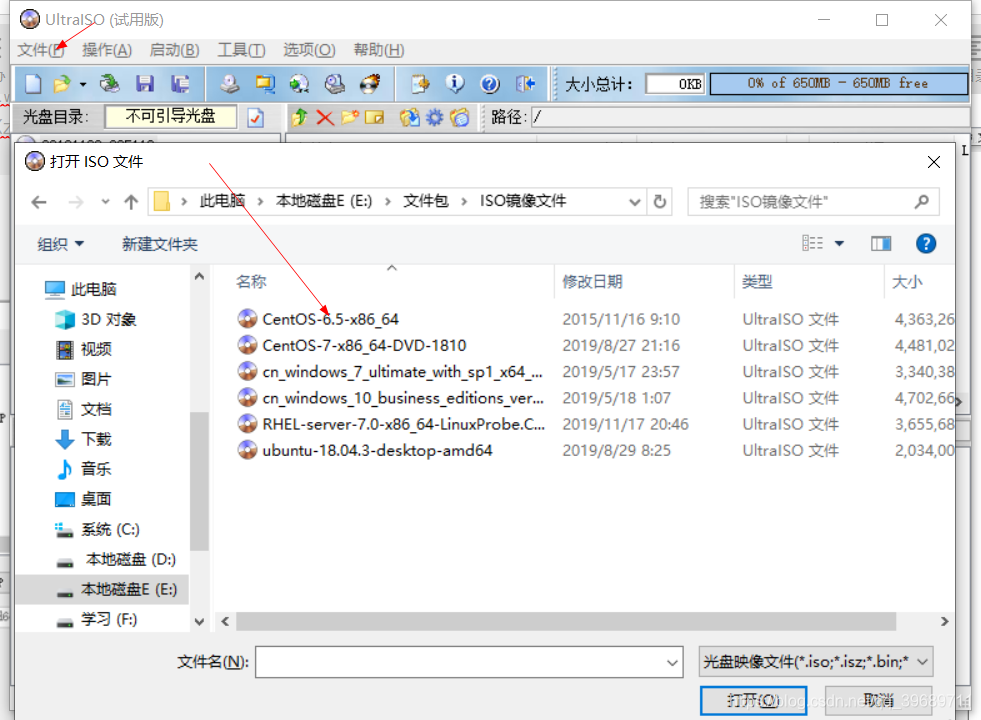Select 系统 (C:) drive
The image size is (981, 720).
[x=97, y=530]
